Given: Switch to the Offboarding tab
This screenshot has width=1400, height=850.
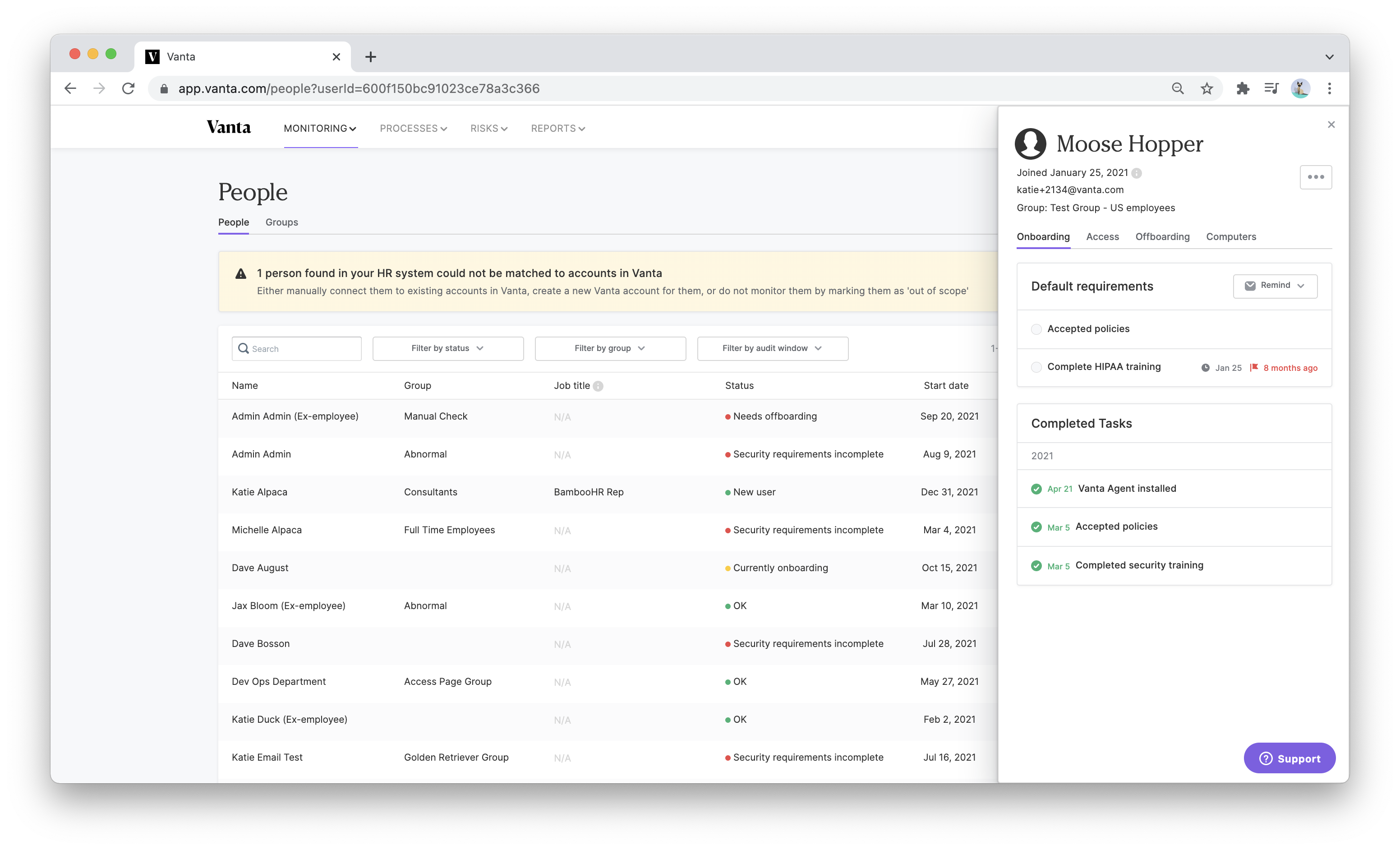Looking at the screenshot, I should click(1162, 237).
